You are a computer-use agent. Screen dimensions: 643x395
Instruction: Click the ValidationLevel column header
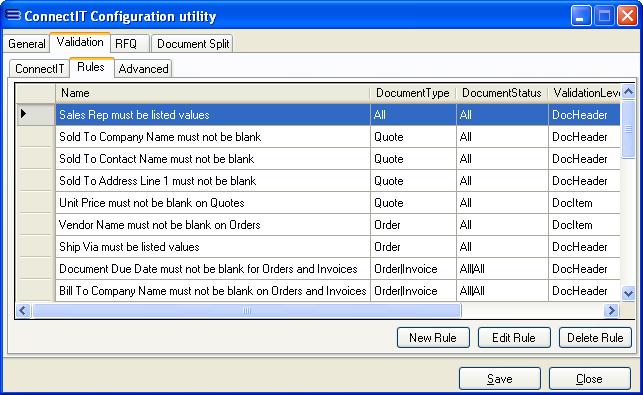point(585,93)
